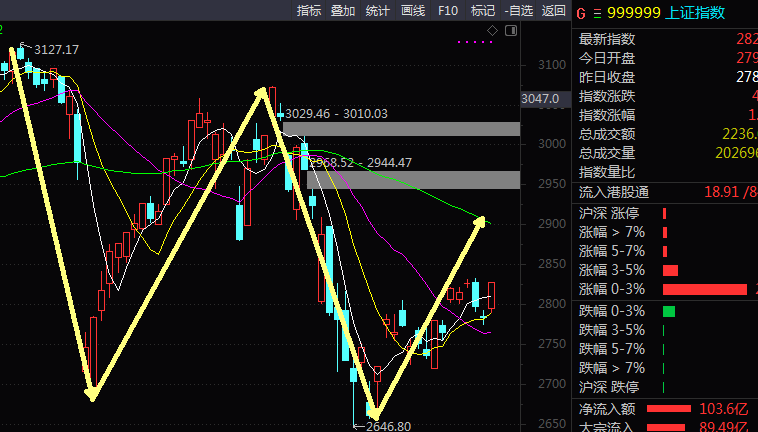Click the 返回 back button

pyautogui.click(x=554, y=11)
